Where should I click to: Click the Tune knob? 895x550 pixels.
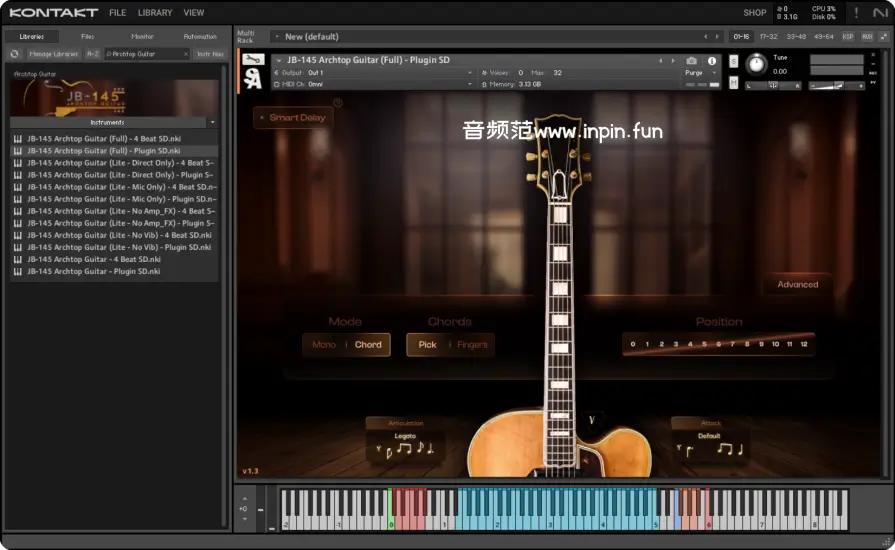tap(757, 65)
